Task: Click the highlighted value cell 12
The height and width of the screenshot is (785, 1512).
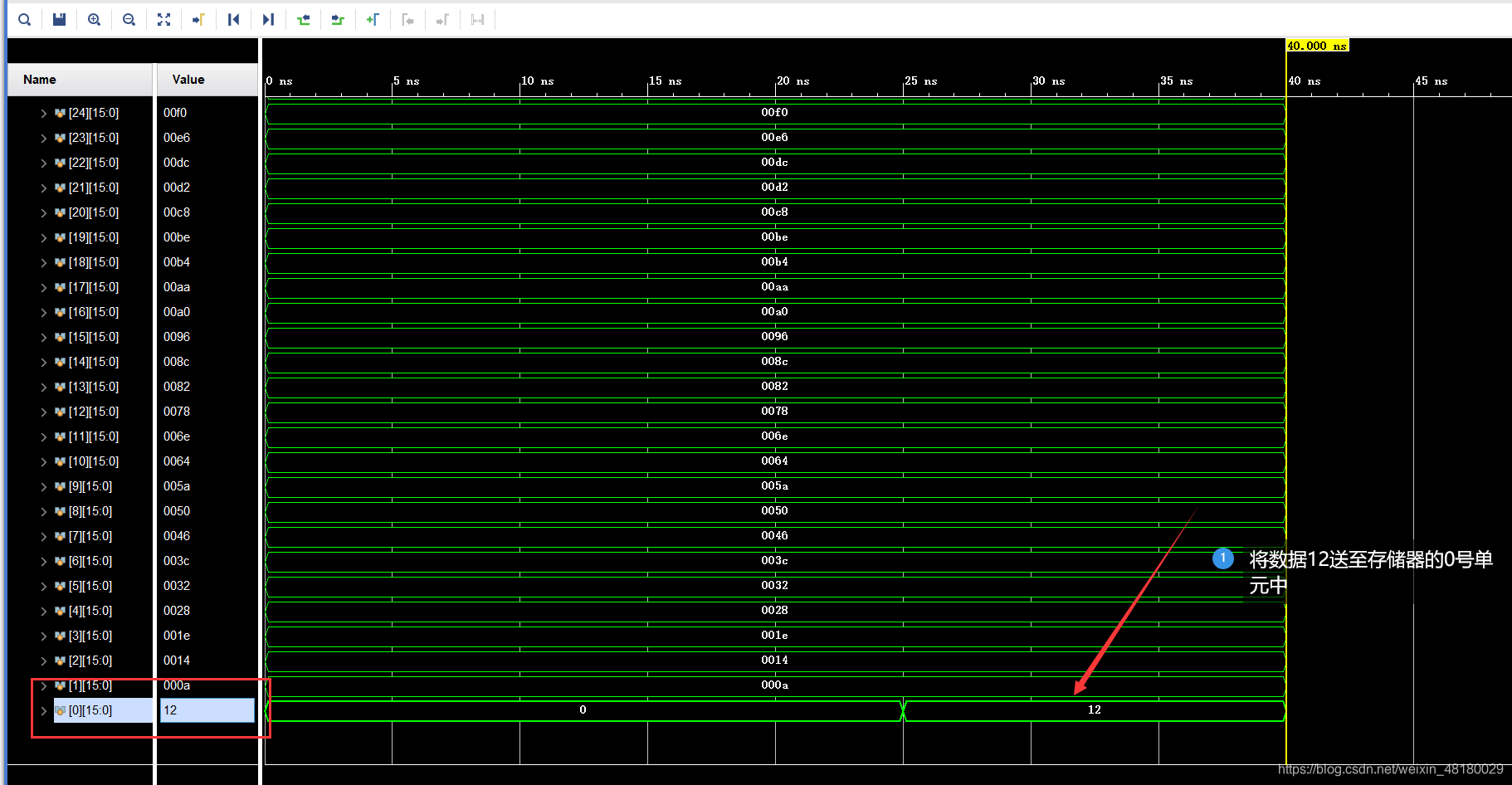Action: click(x=207, y=710)
